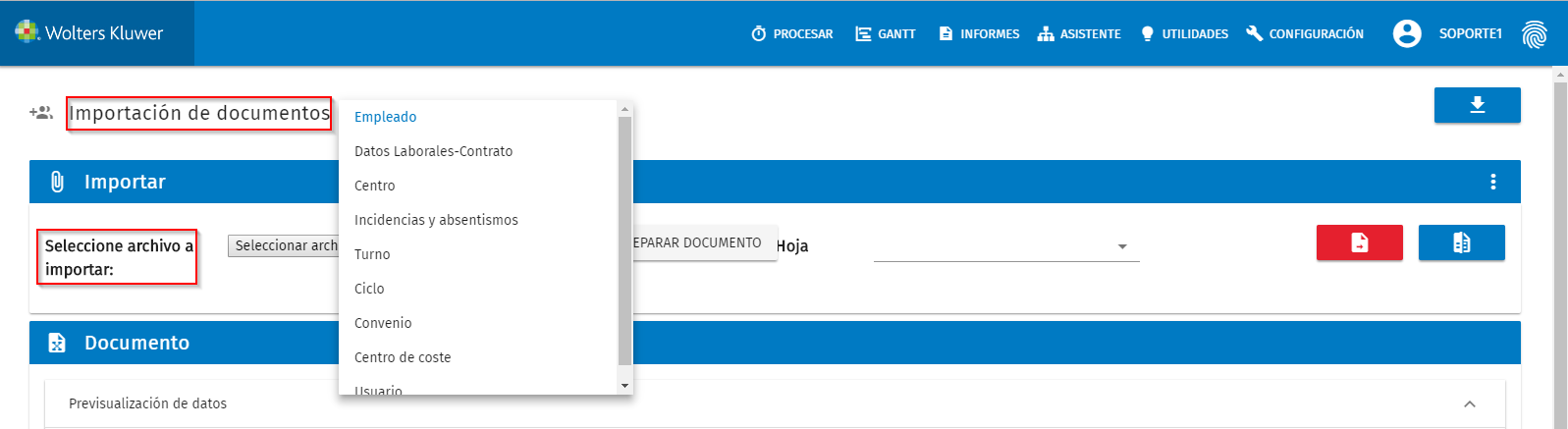Open the PROCESAR menu
This screenshot has height=429, width=1568.
coord(792,33)
